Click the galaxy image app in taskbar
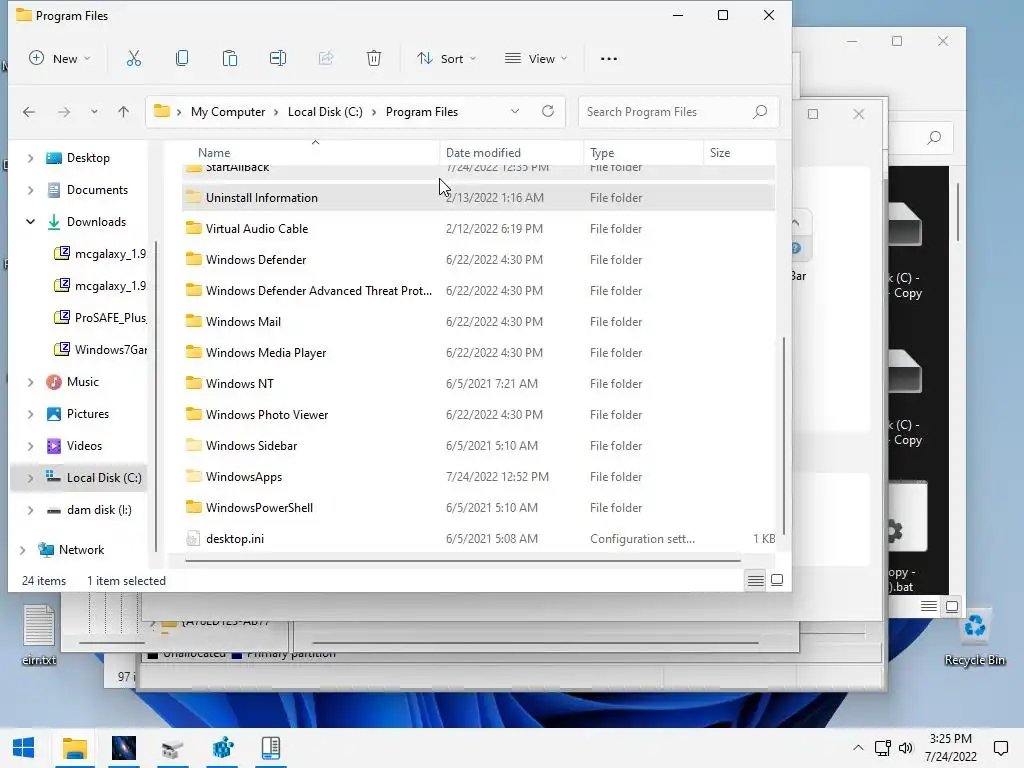The image size is (1024, 768). click(x=123, y=748)
